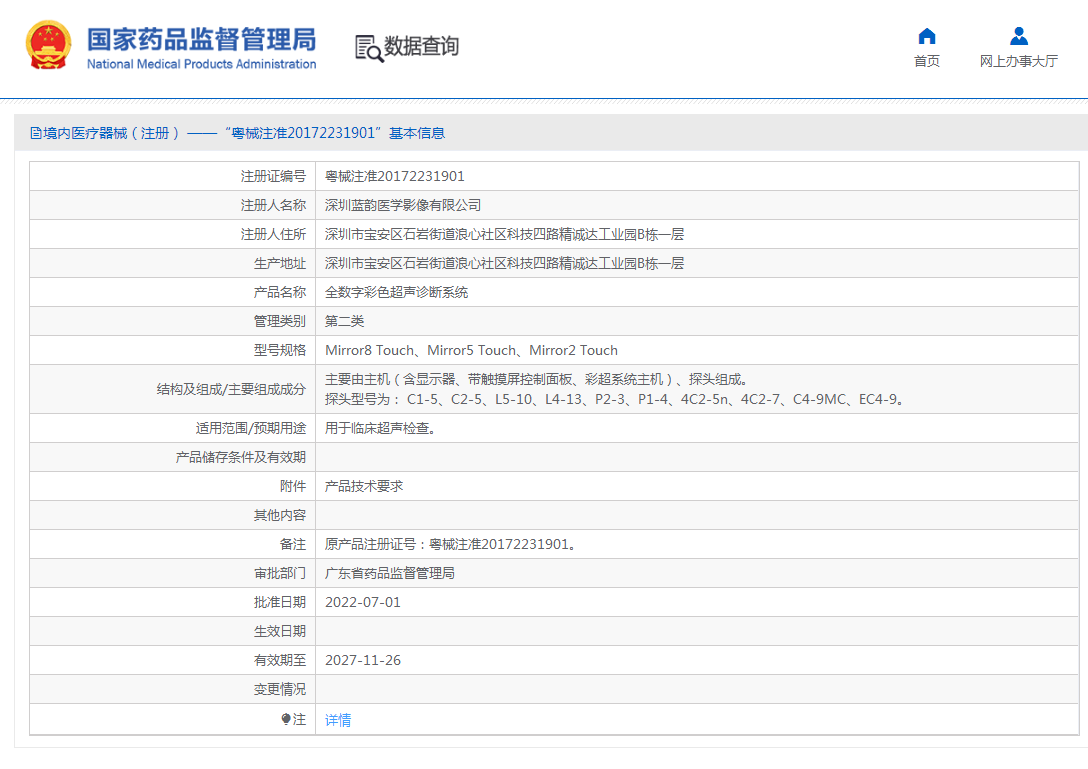Click the 审批部门 label
Image resolution: width=1088 pixels, height=769 pixels.
(280, 573)
